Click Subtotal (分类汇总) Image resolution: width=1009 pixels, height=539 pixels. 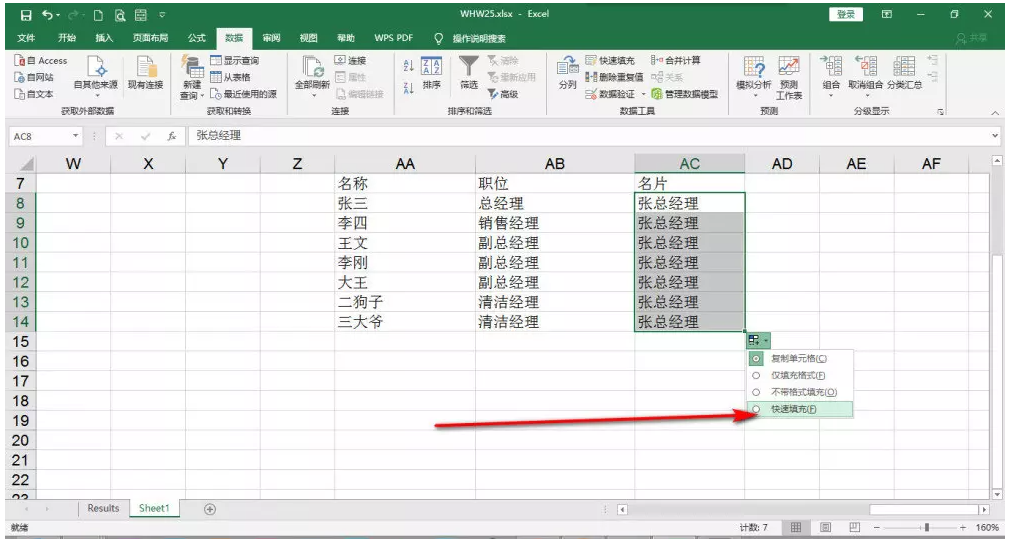(904, 73)
